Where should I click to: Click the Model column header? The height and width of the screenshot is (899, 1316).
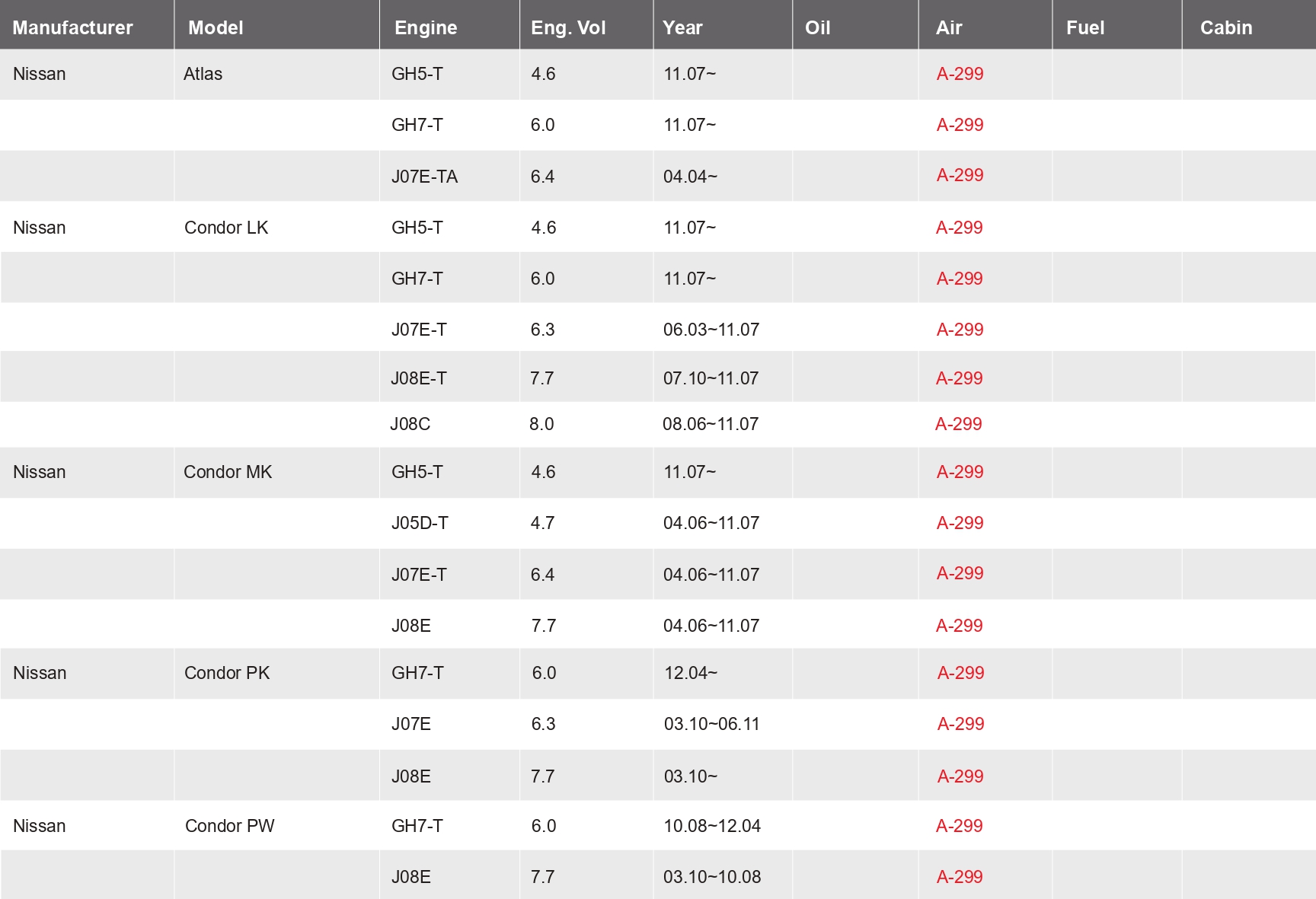click(x=216, y=27)
